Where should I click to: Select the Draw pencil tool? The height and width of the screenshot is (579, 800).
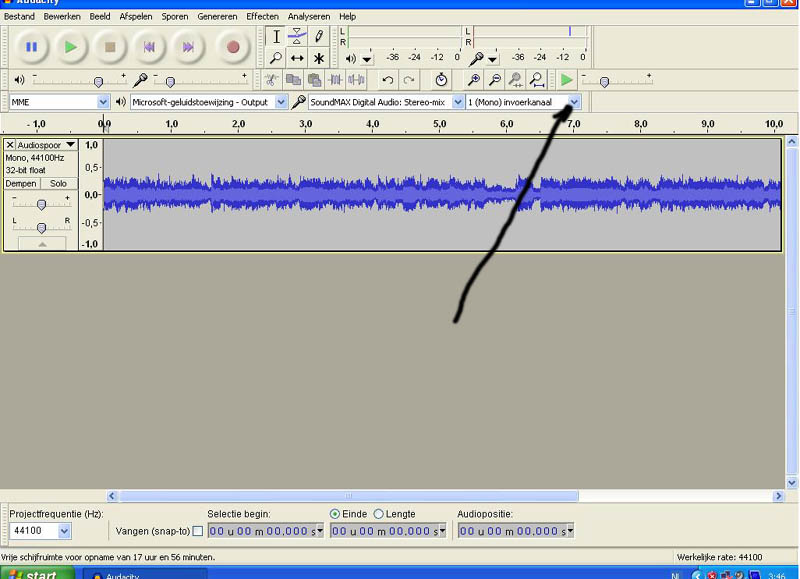click(x=318, y=36)
